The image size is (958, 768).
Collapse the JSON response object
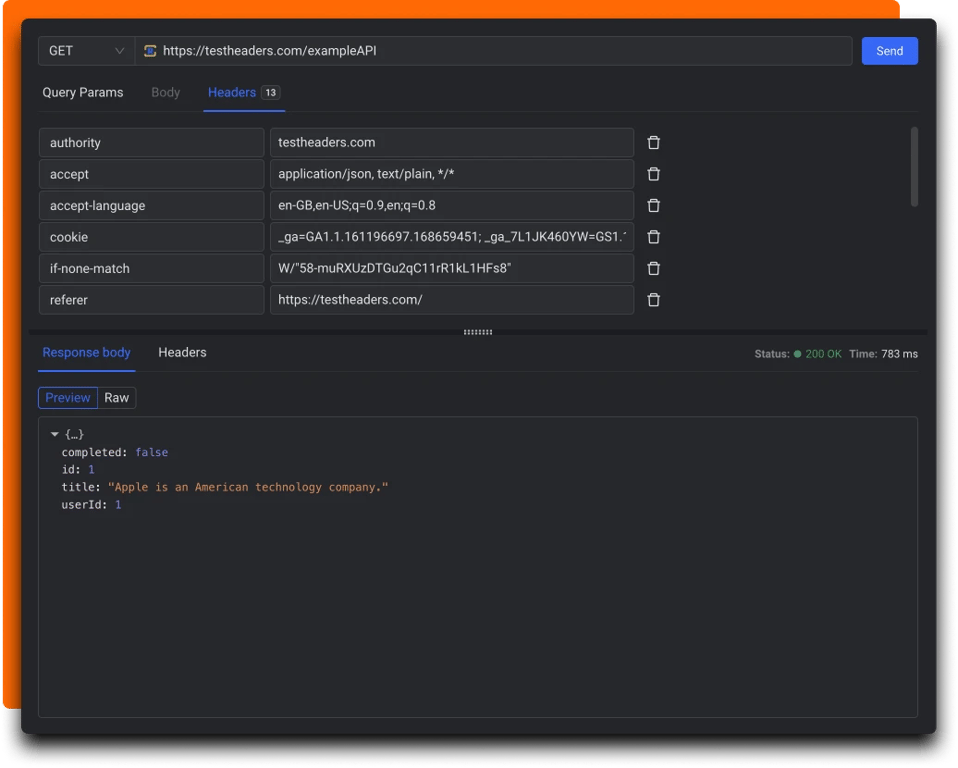[x=55, y=434]
